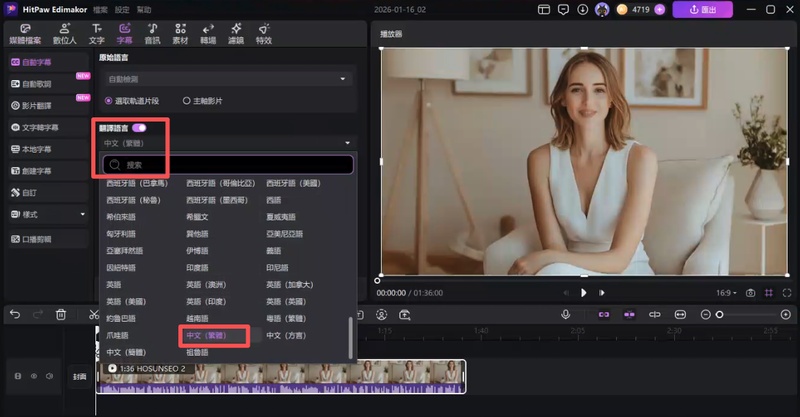Click the timeline zoom slider handle
The height and width of the screenshot is (417, 800).
[x=719, y=314]
